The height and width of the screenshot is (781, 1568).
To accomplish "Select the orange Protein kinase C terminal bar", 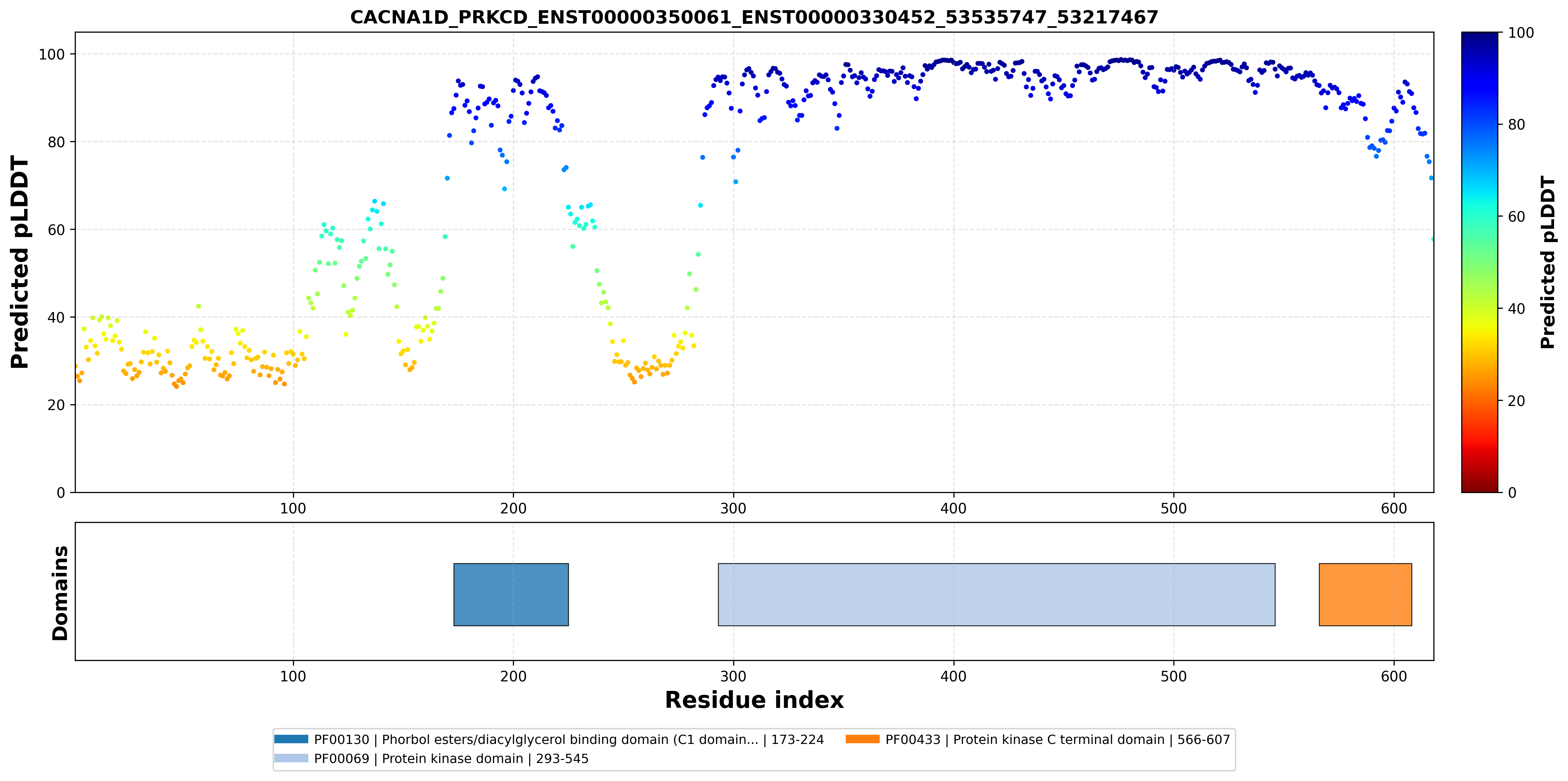I will [1365, 594].
